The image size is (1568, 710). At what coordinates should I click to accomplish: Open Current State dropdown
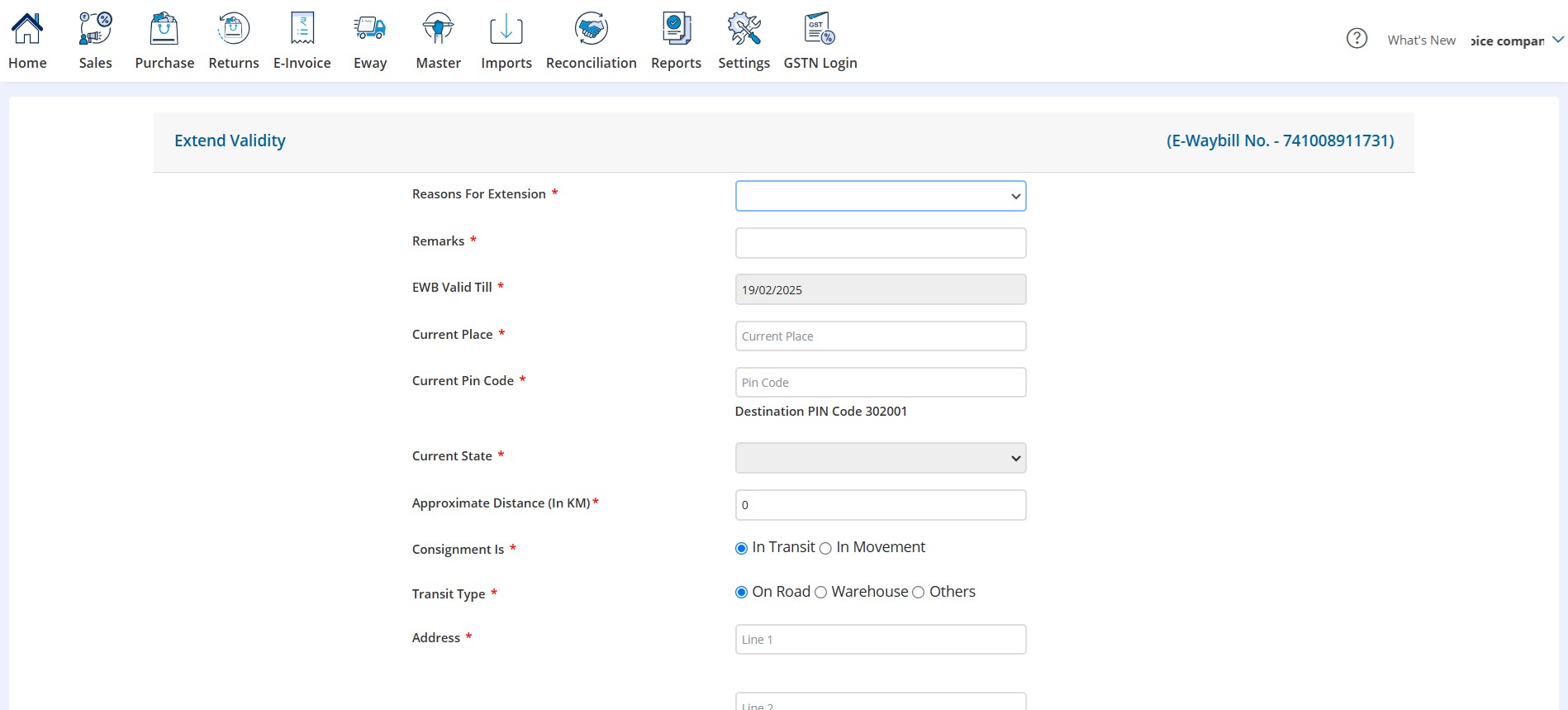tap(881, 458)
